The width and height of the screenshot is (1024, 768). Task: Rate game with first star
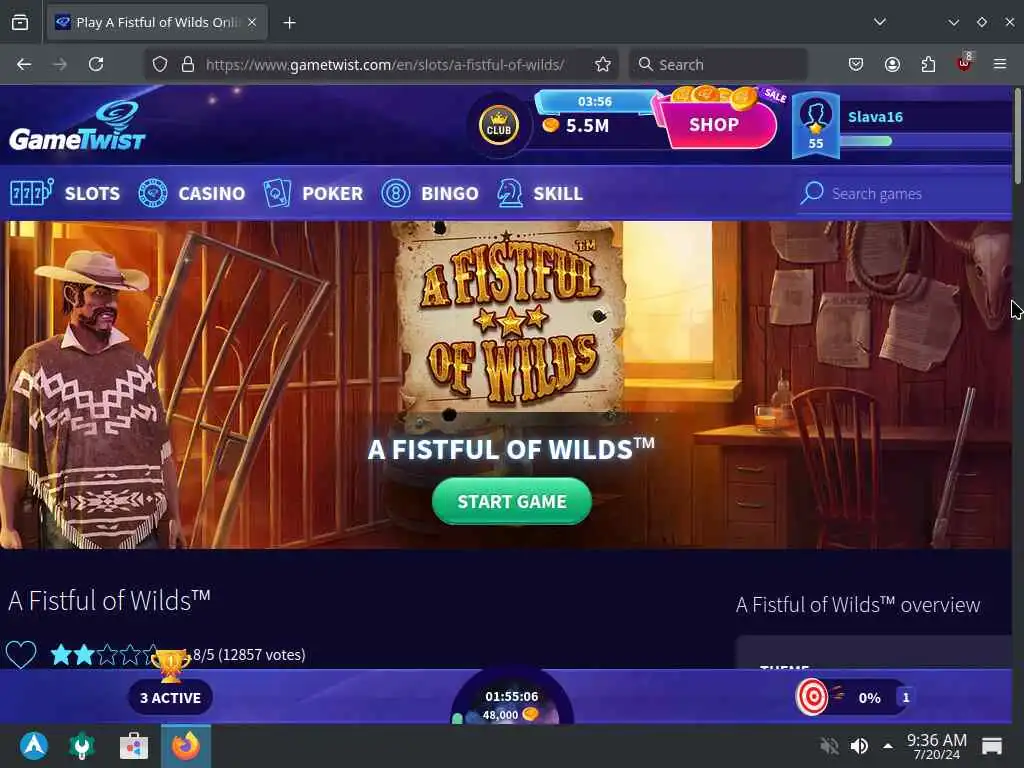click(x=61, y=654)
